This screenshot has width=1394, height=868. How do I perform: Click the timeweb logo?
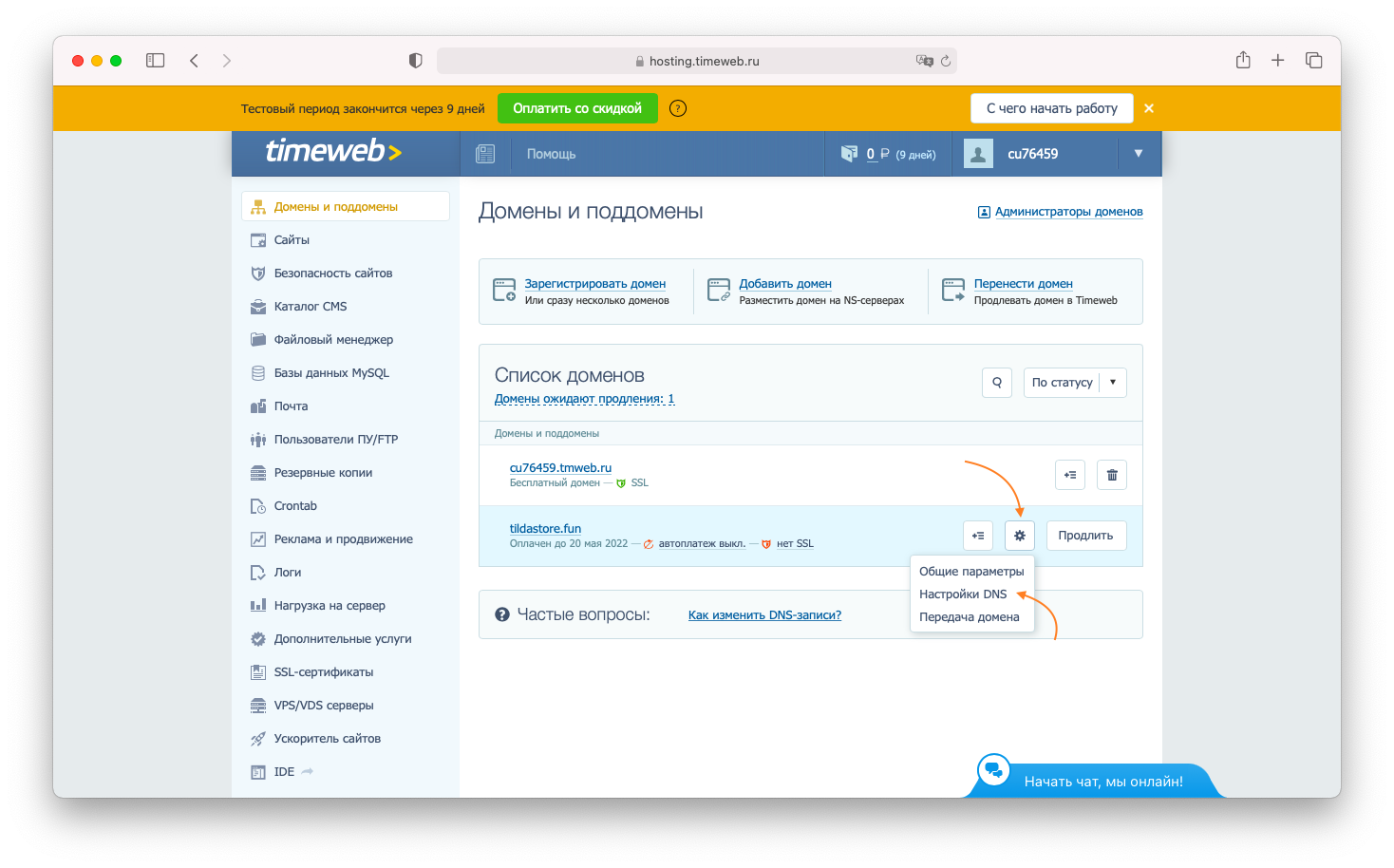(x=333, y=151)
